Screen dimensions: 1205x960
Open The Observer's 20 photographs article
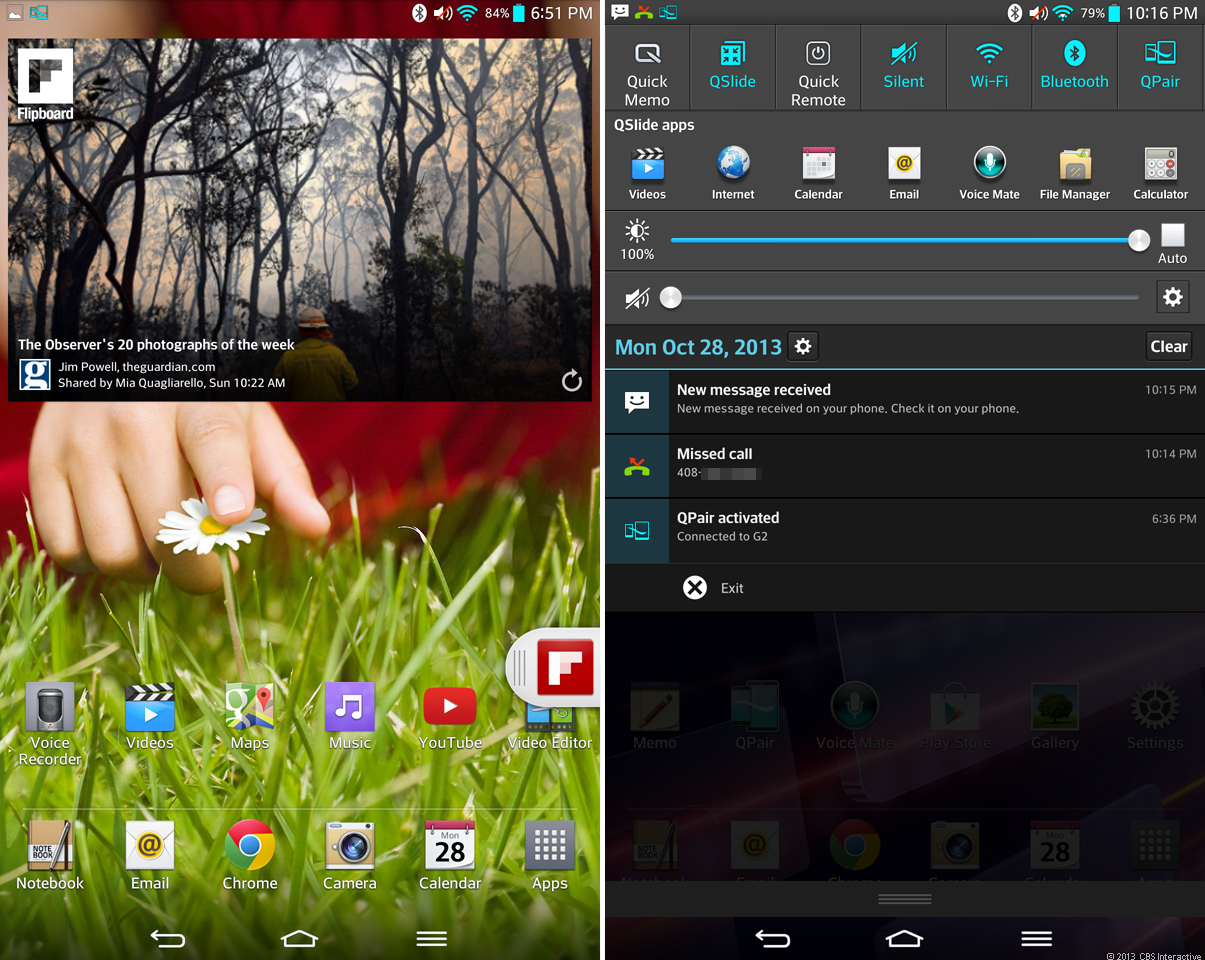click(156, 344)
